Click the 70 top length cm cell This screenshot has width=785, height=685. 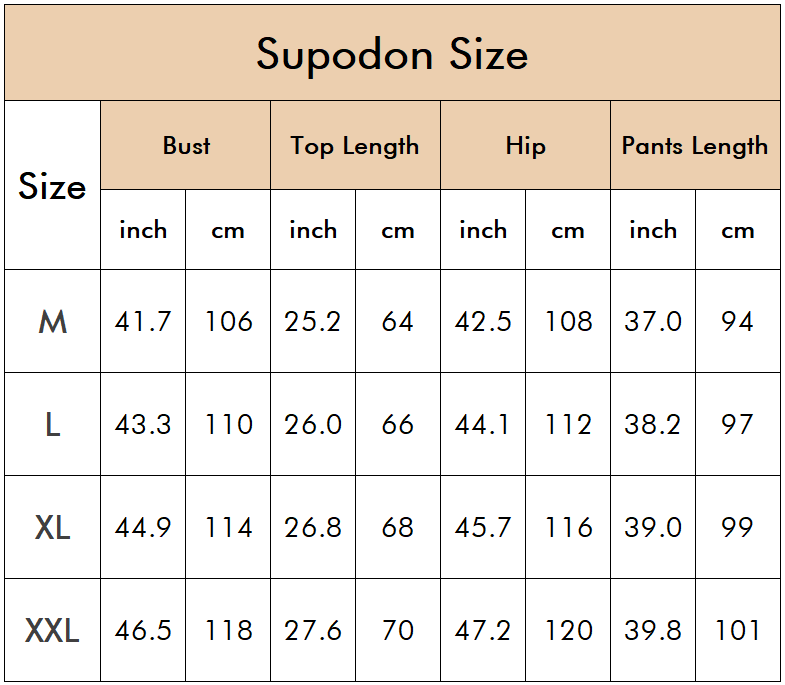pos(398,630)
